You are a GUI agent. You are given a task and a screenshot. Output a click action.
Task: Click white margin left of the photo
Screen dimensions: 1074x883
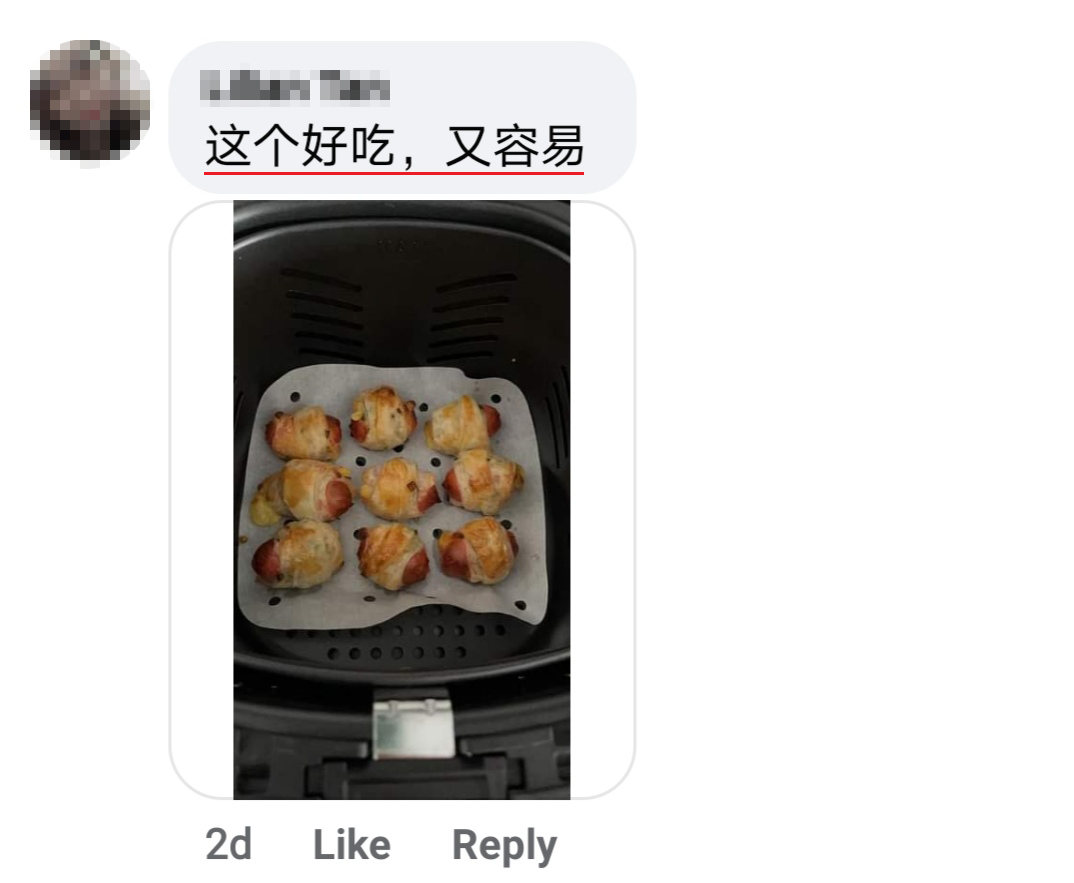coord(202,499)
